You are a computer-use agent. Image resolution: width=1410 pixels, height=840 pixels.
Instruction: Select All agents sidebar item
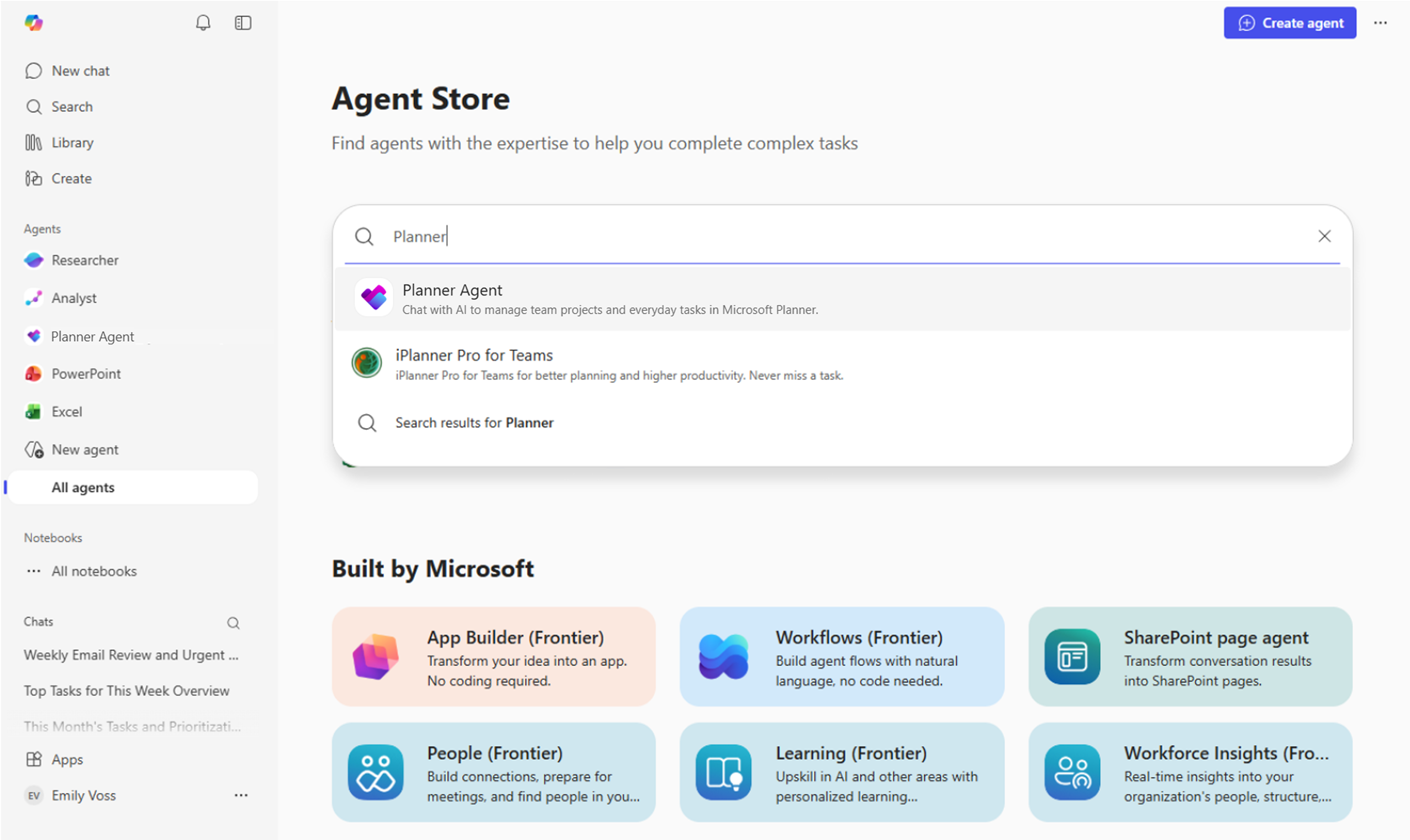(x=133, y=487)
